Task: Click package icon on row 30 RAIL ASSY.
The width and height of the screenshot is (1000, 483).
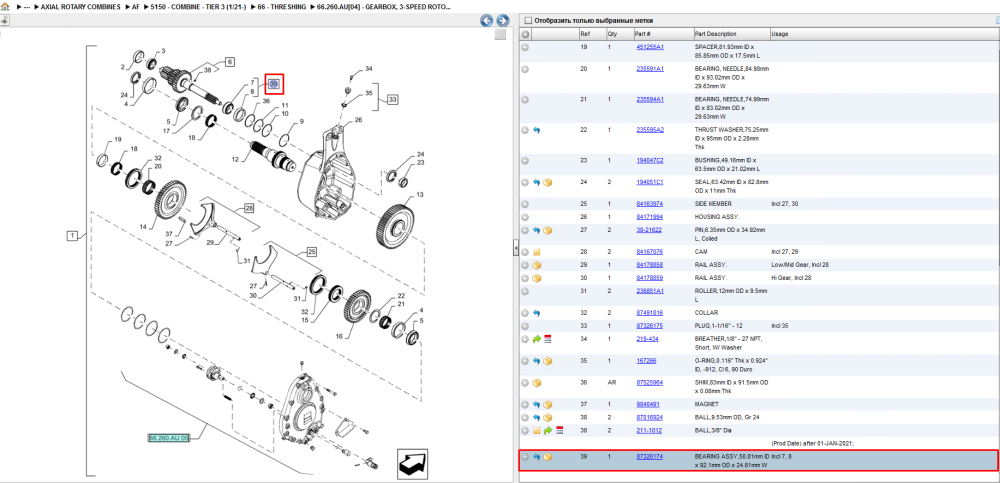Action: pos(536,278)
